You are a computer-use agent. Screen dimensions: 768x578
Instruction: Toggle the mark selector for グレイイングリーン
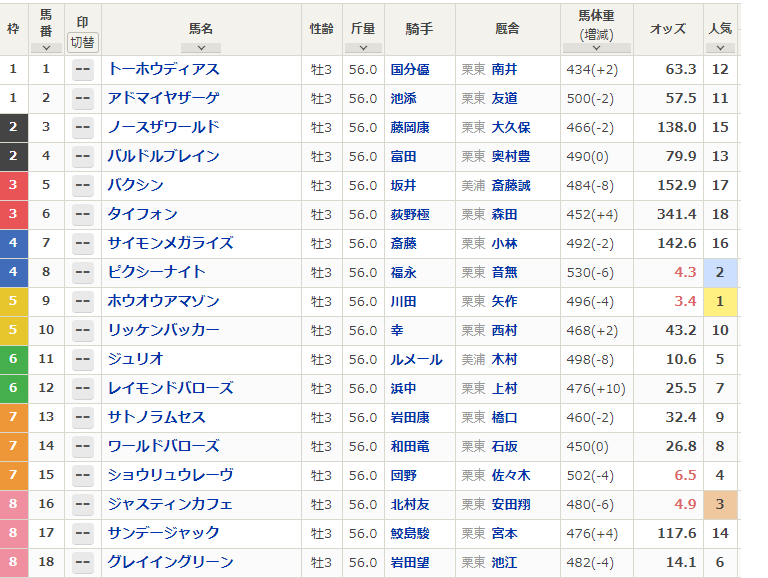(83, 562)
